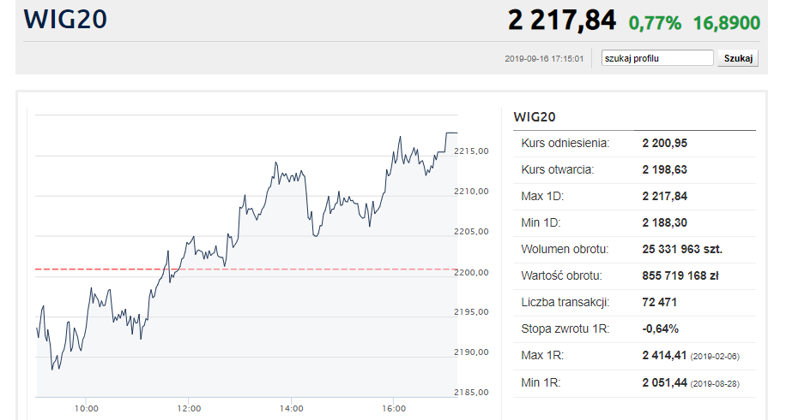
Task: Click the 10:00 time axis label
Action: click(x=86, y=408)
